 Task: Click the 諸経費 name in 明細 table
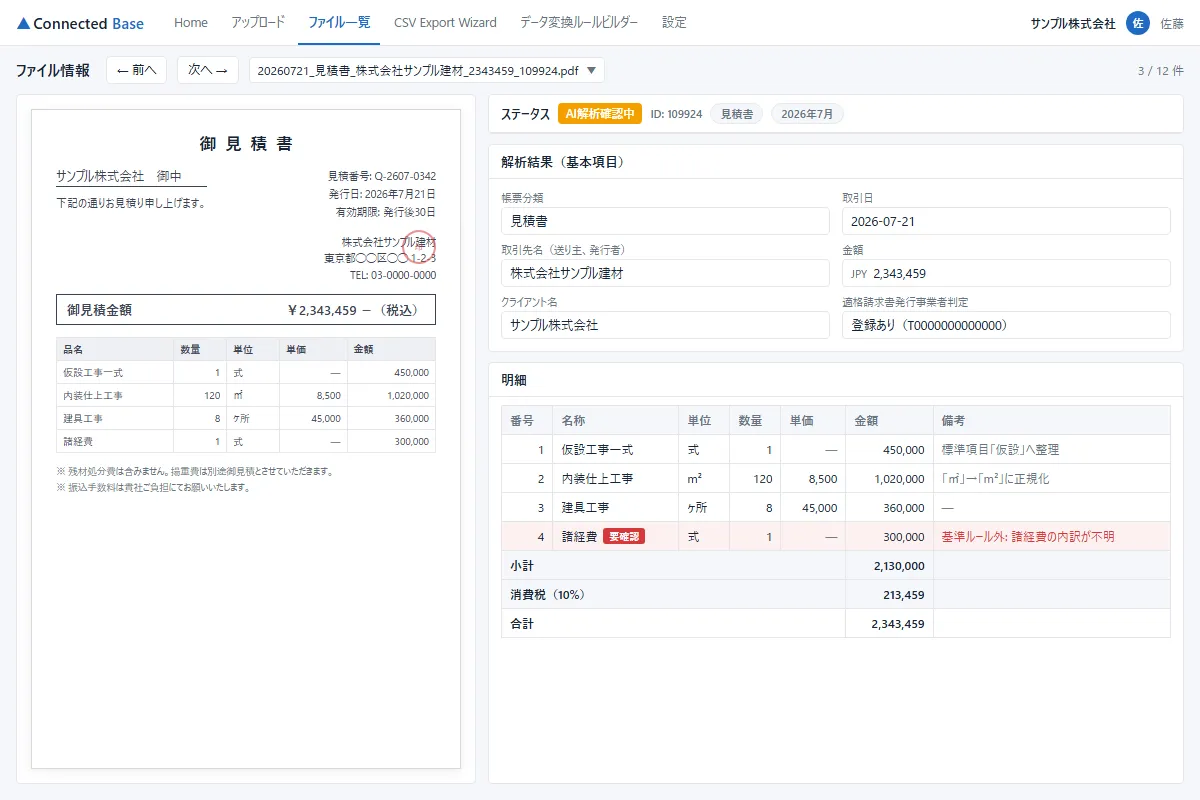[x=579, y=537]
